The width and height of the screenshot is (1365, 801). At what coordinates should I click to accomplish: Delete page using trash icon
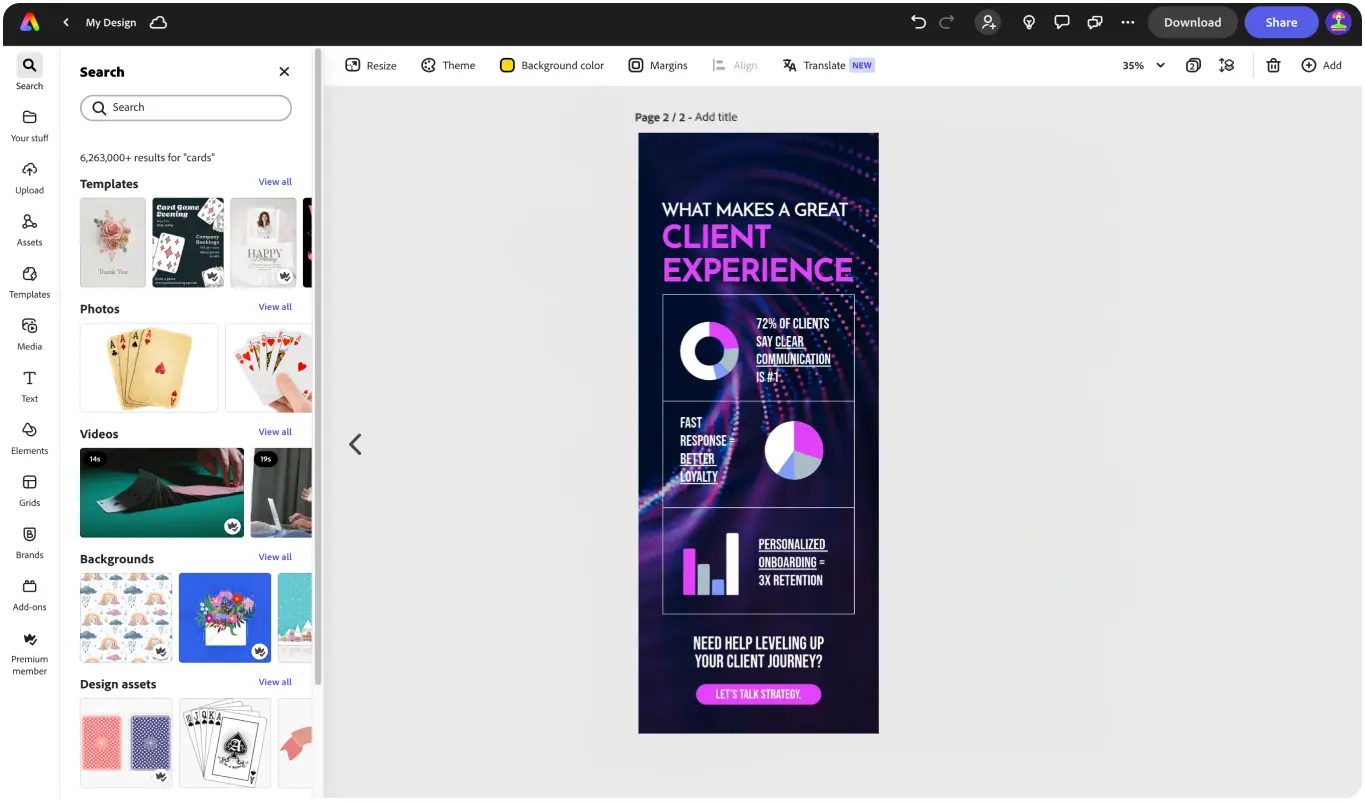click(x=1273, y=65)
